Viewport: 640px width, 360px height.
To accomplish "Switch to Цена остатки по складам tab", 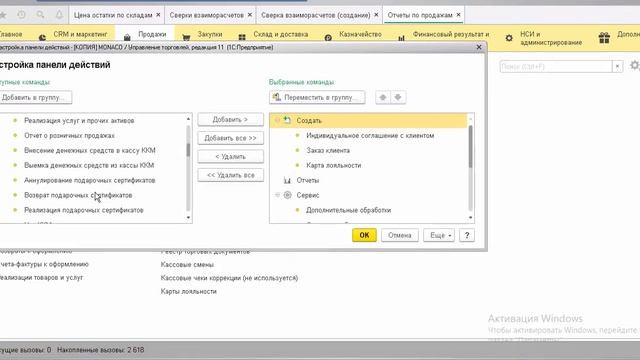I will (113, 15).
